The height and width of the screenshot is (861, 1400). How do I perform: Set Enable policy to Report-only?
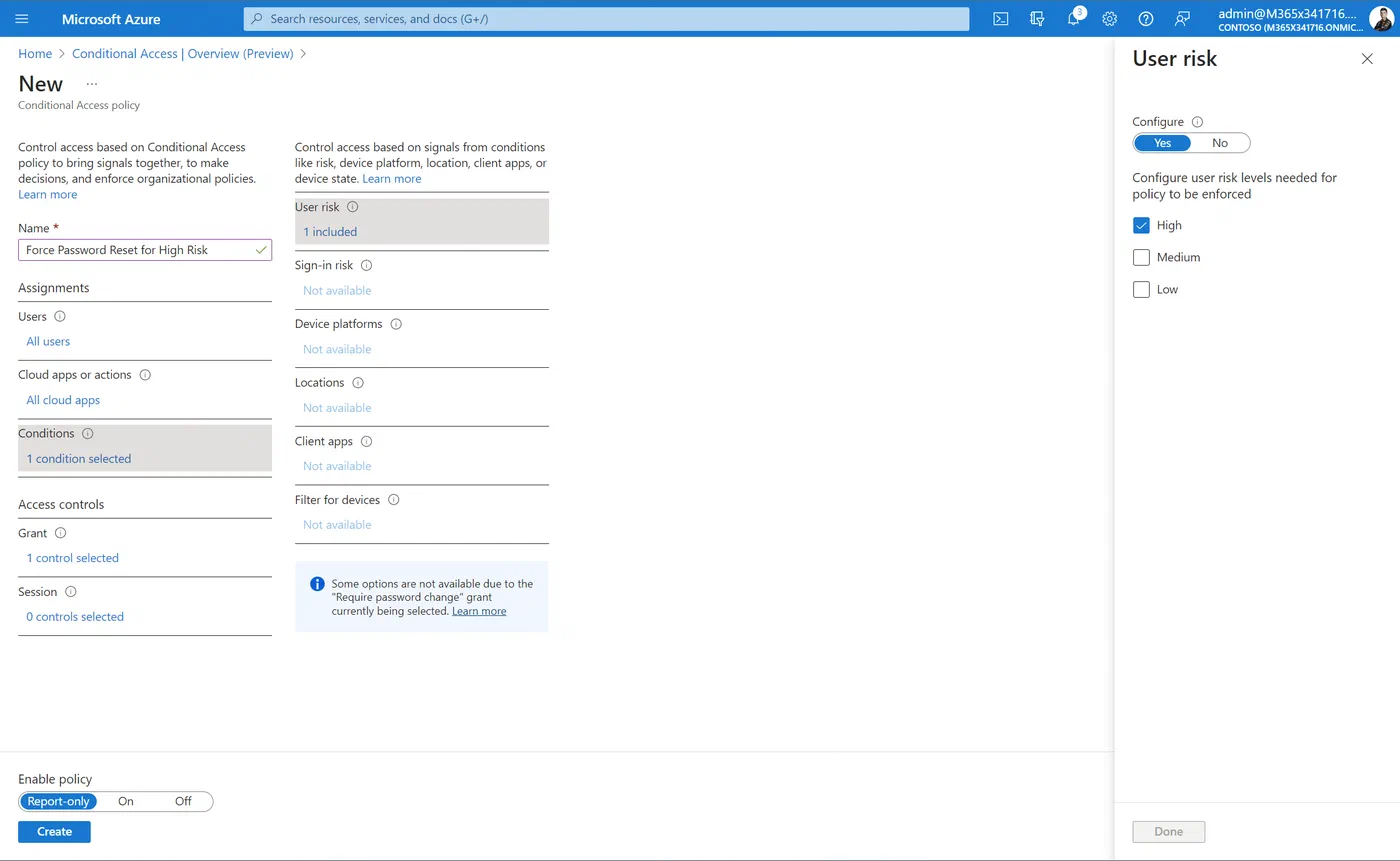(59, 801)
